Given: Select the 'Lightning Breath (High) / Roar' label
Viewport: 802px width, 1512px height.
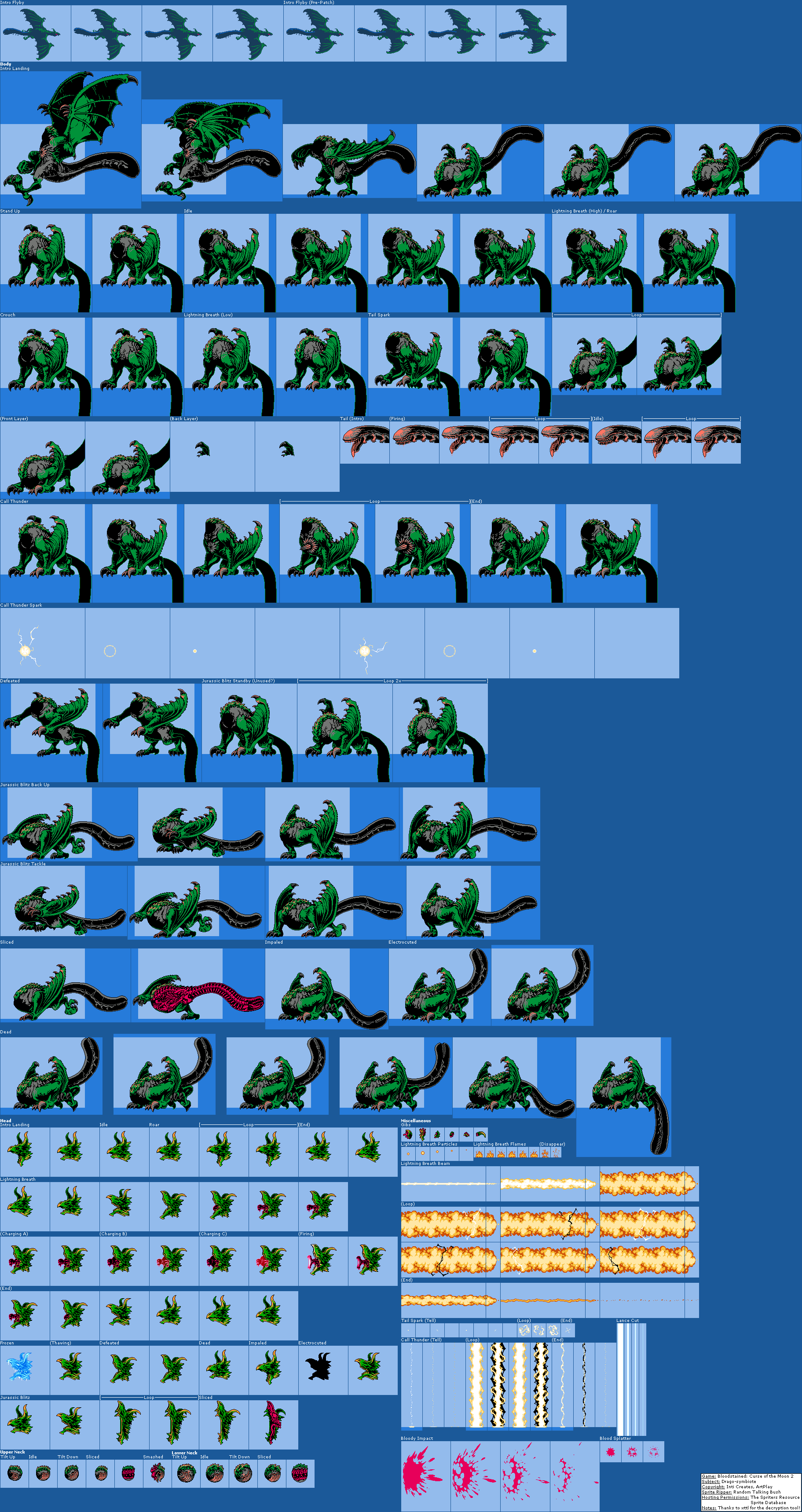Looking at the screenshot, I should click(584, 211).
